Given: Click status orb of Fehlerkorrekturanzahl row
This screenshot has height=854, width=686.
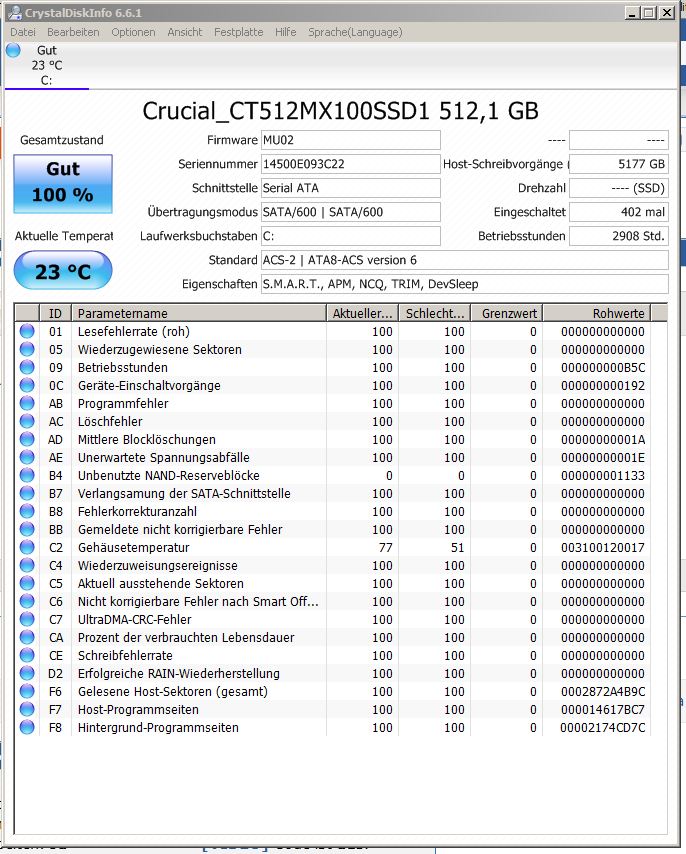Looking at the screenshot, I should [27, 511].
